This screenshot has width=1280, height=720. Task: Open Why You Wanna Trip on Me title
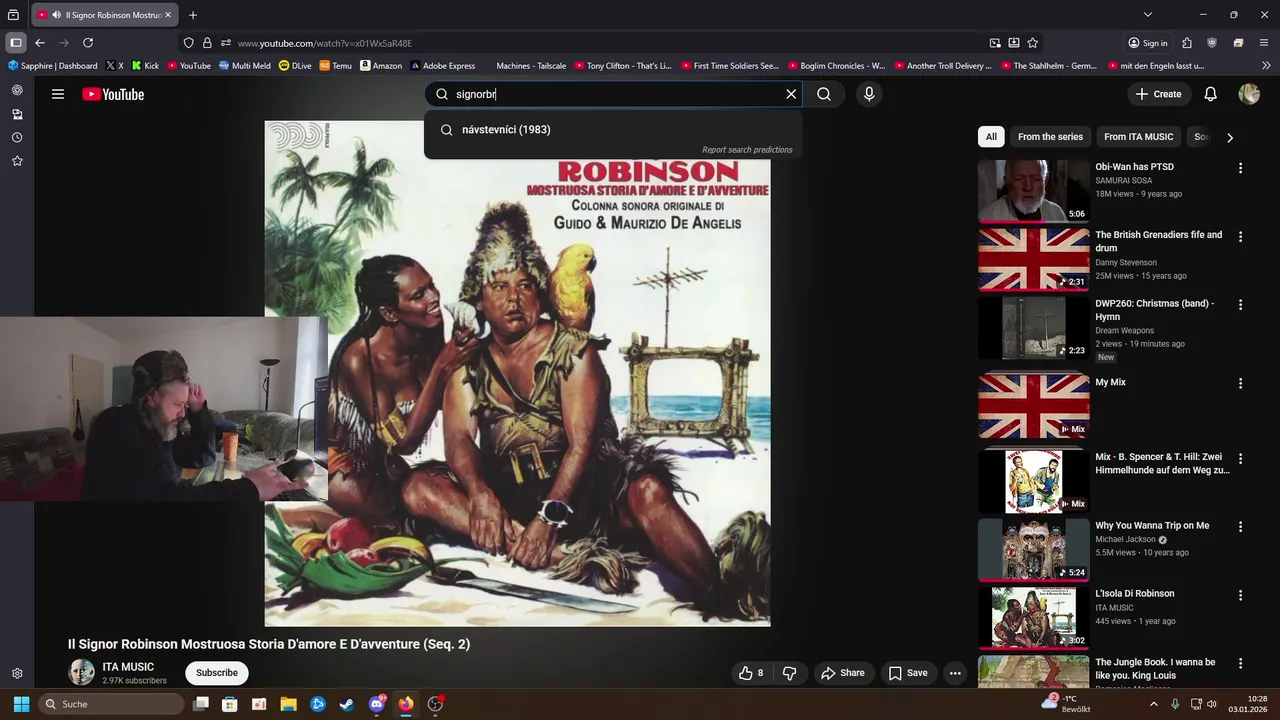pyautogui.click(x=1152, y=525)
